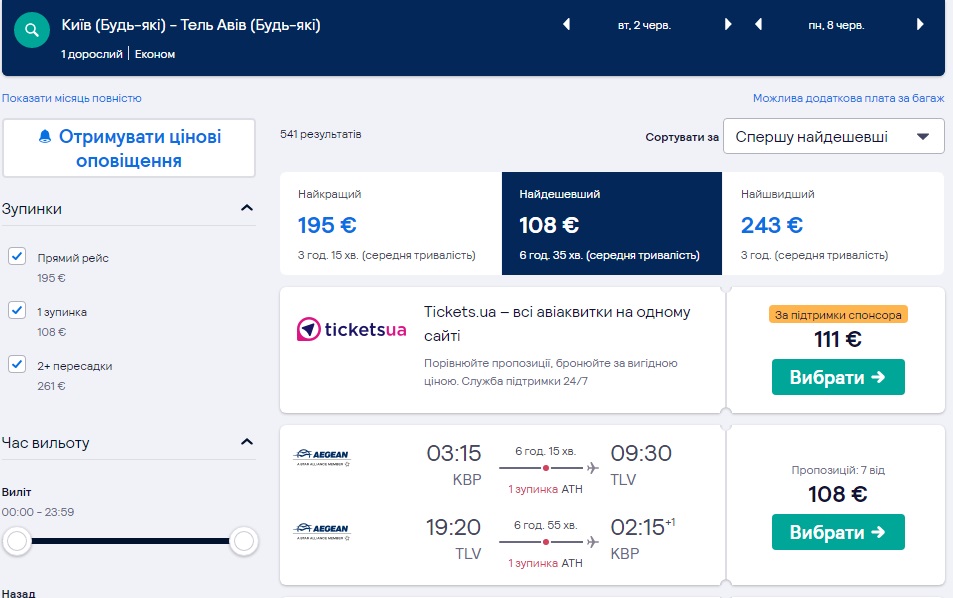Open Показати місяць повністю link
The image size is (953, 598).
(72, 98)
